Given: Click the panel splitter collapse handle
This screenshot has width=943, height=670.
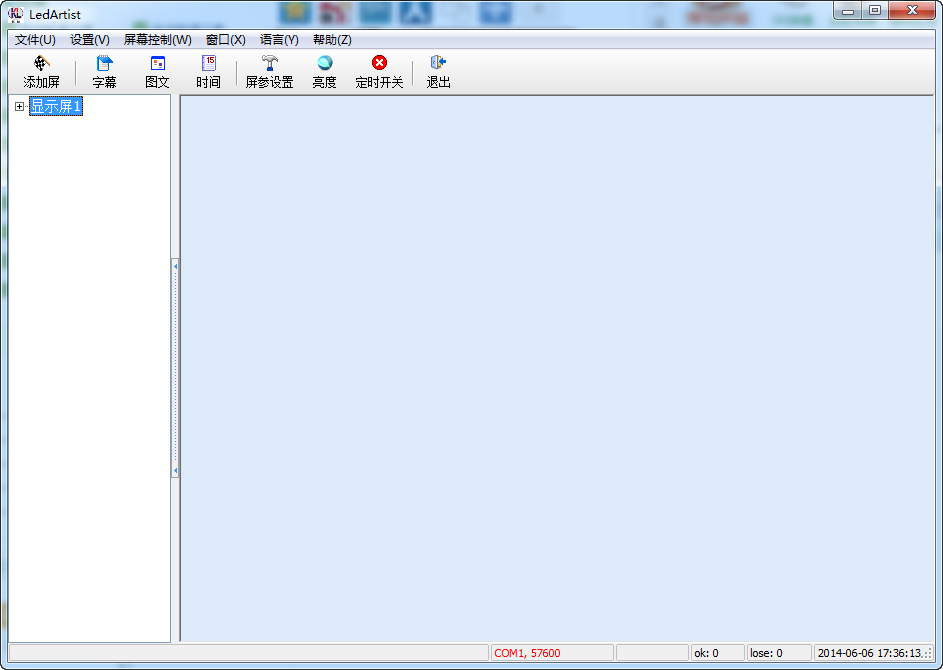Looking at the screenshot, I should point(175,368).
